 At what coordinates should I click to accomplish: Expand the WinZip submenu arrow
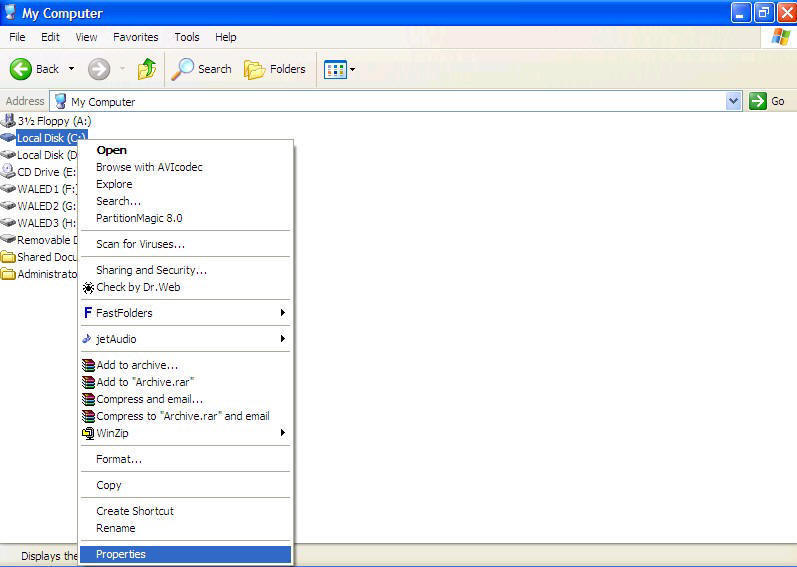pos(283,433)
